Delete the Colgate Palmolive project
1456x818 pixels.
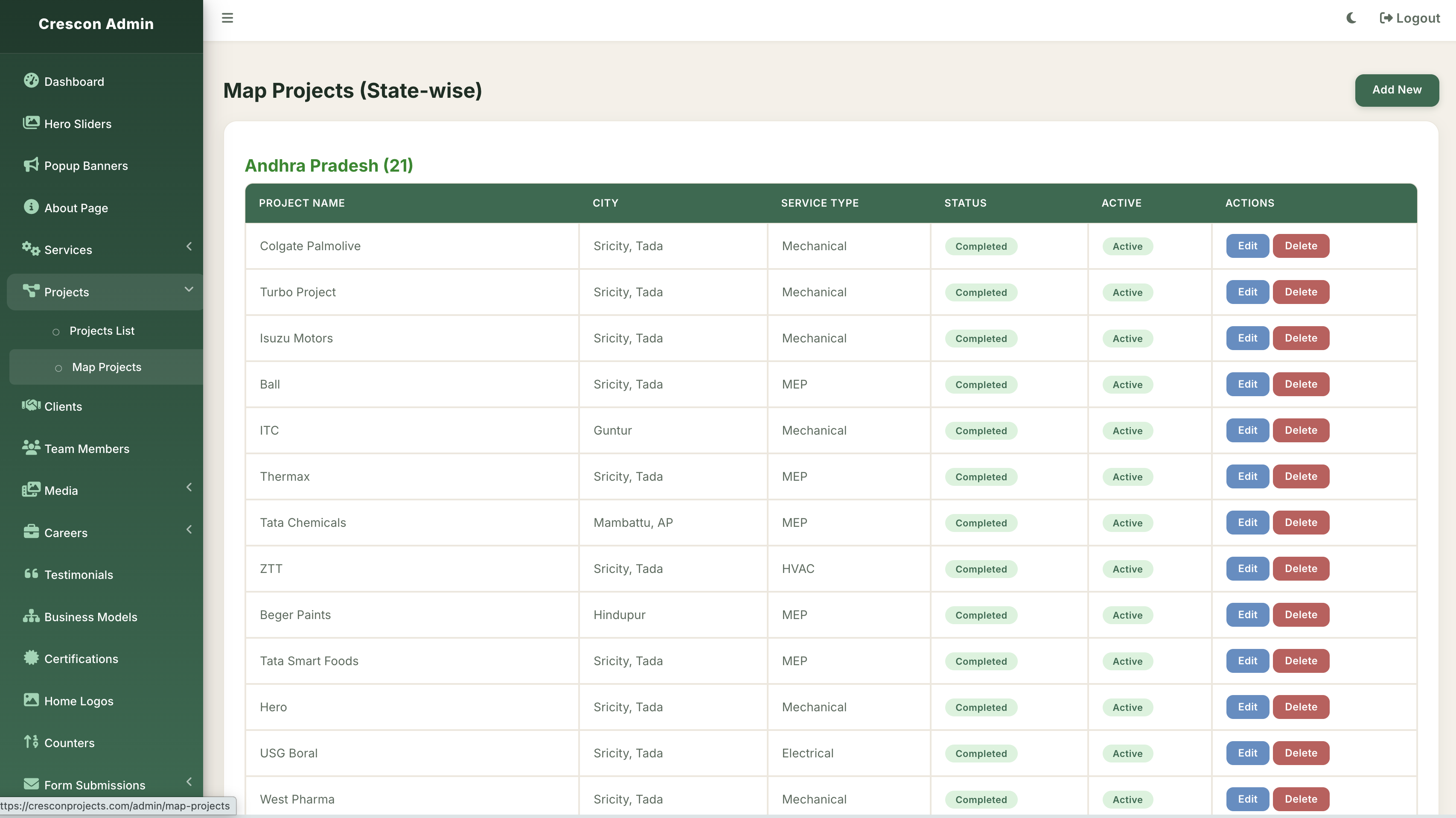tap(1301, 246)
